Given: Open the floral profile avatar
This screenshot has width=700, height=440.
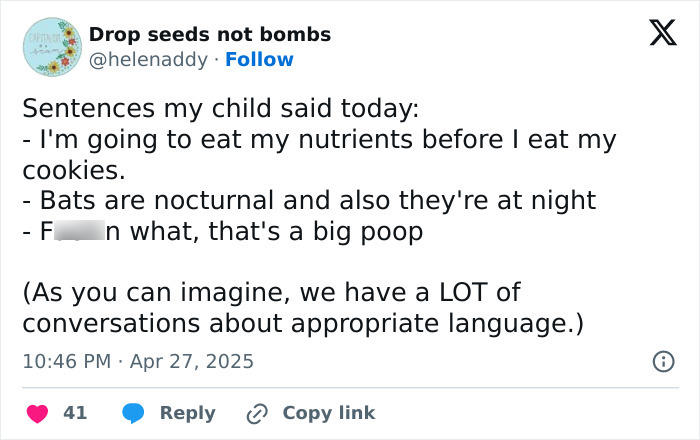Looking at the screenshot, I should point(51,47).
